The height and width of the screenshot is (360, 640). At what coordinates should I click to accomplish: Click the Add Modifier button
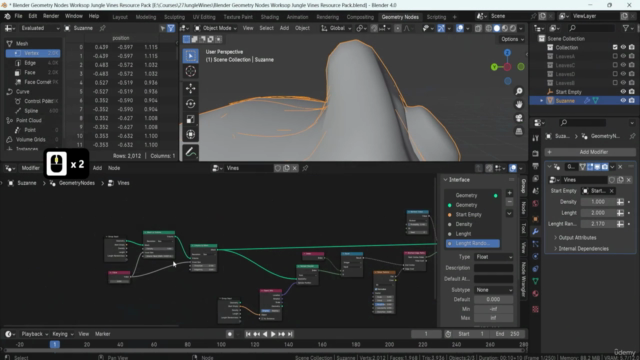(x=590, y=152)
